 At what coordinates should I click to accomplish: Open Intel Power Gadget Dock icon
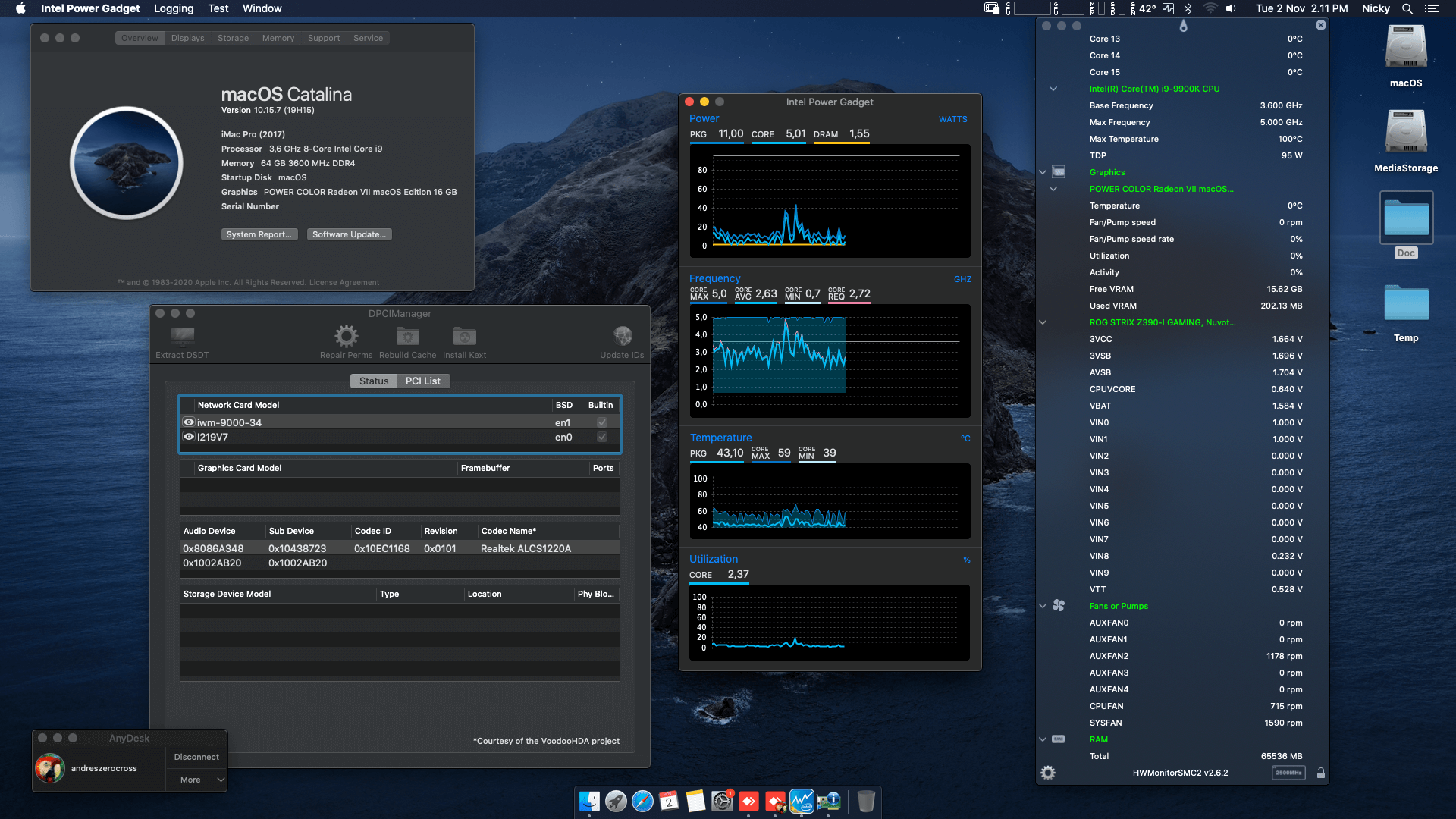[x=802, y=801]
